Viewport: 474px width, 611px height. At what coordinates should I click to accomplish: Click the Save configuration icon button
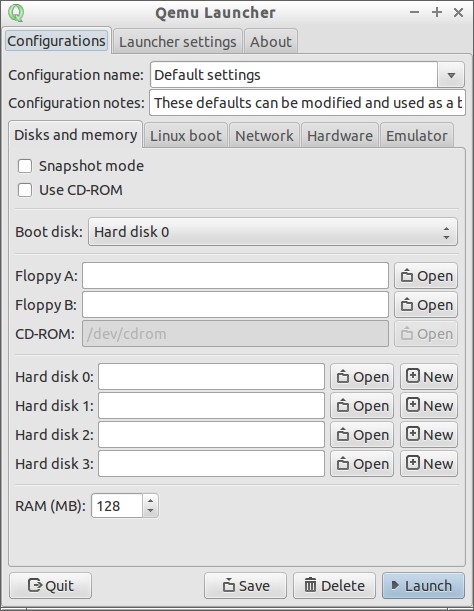point(245,586)
